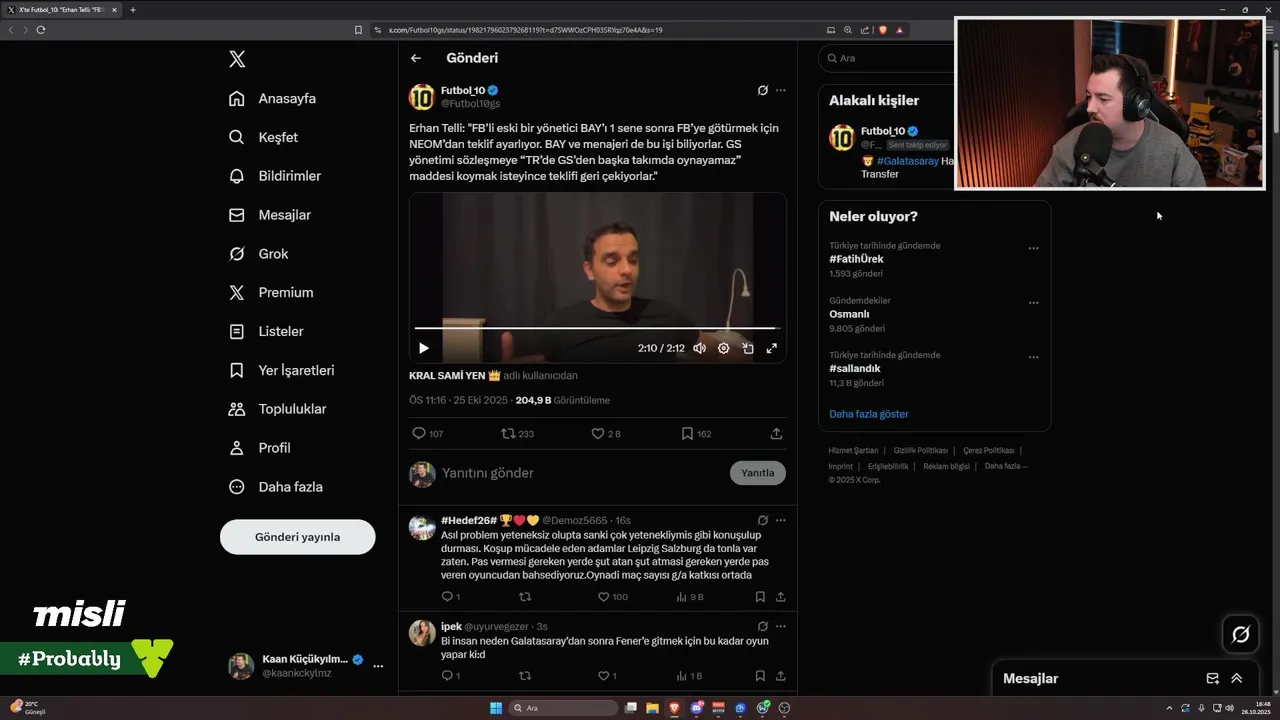
Task: Open ipek user avatar
Action: (422, 632)
